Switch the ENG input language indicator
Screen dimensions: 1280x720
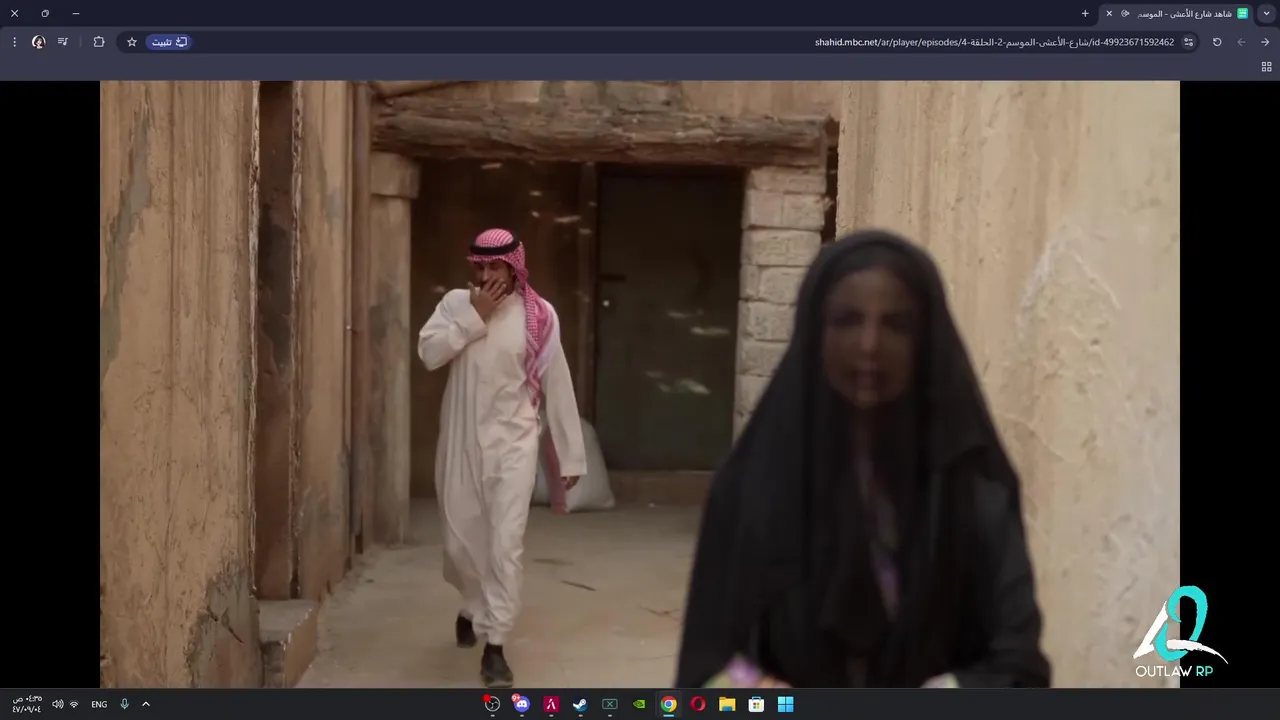pos(99,704)
